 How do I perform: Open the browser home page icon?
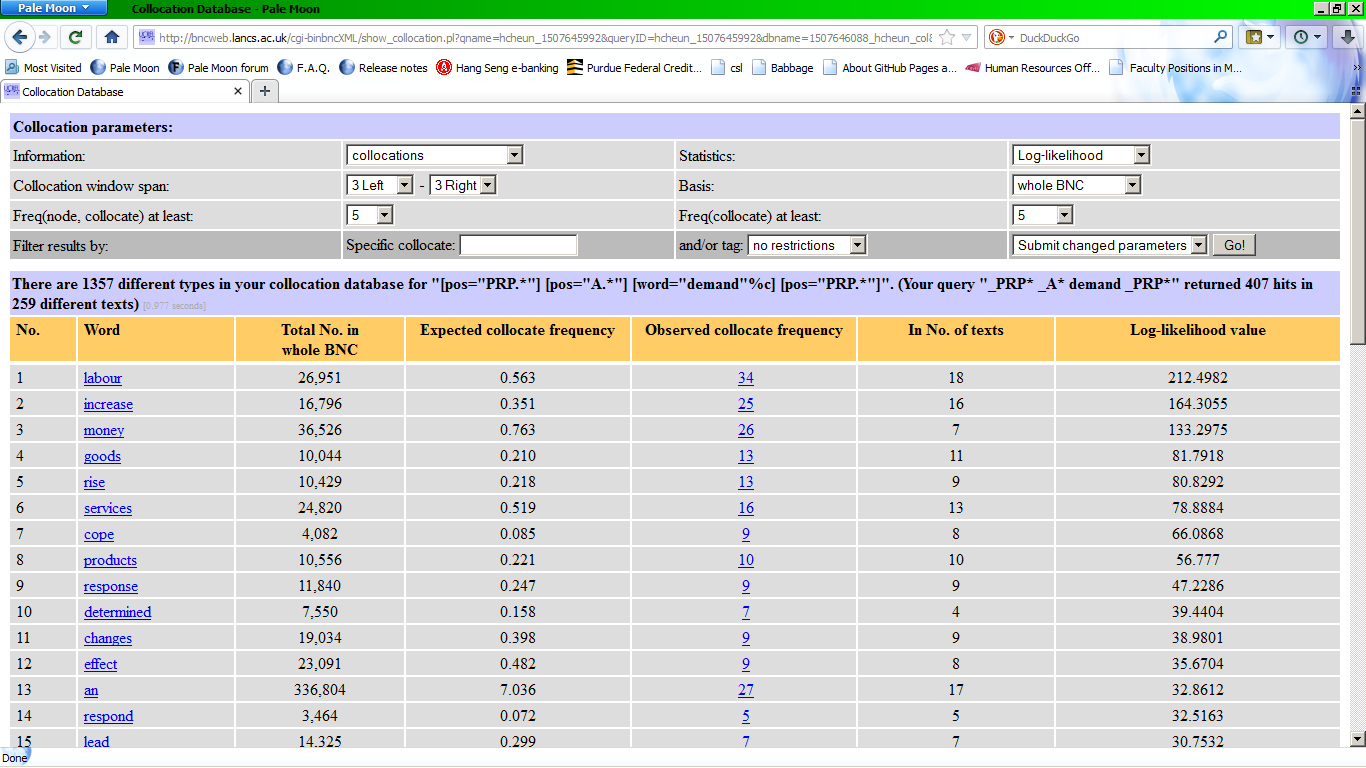click(x=111, y=38)
